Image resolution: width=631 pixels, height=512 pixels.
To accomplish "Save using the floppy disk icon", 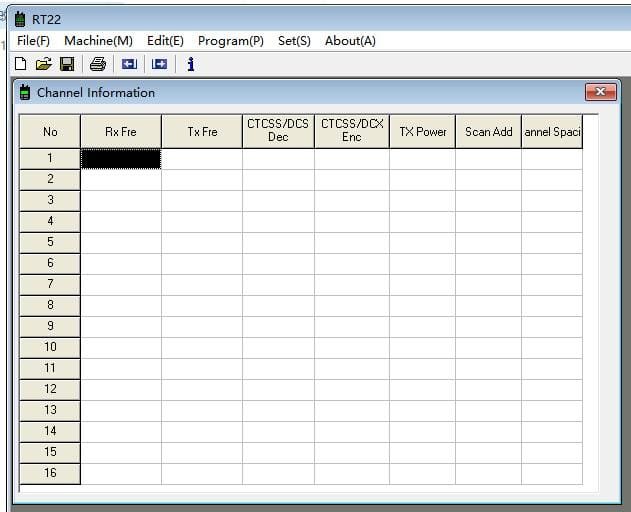I will tap(67, 64).
